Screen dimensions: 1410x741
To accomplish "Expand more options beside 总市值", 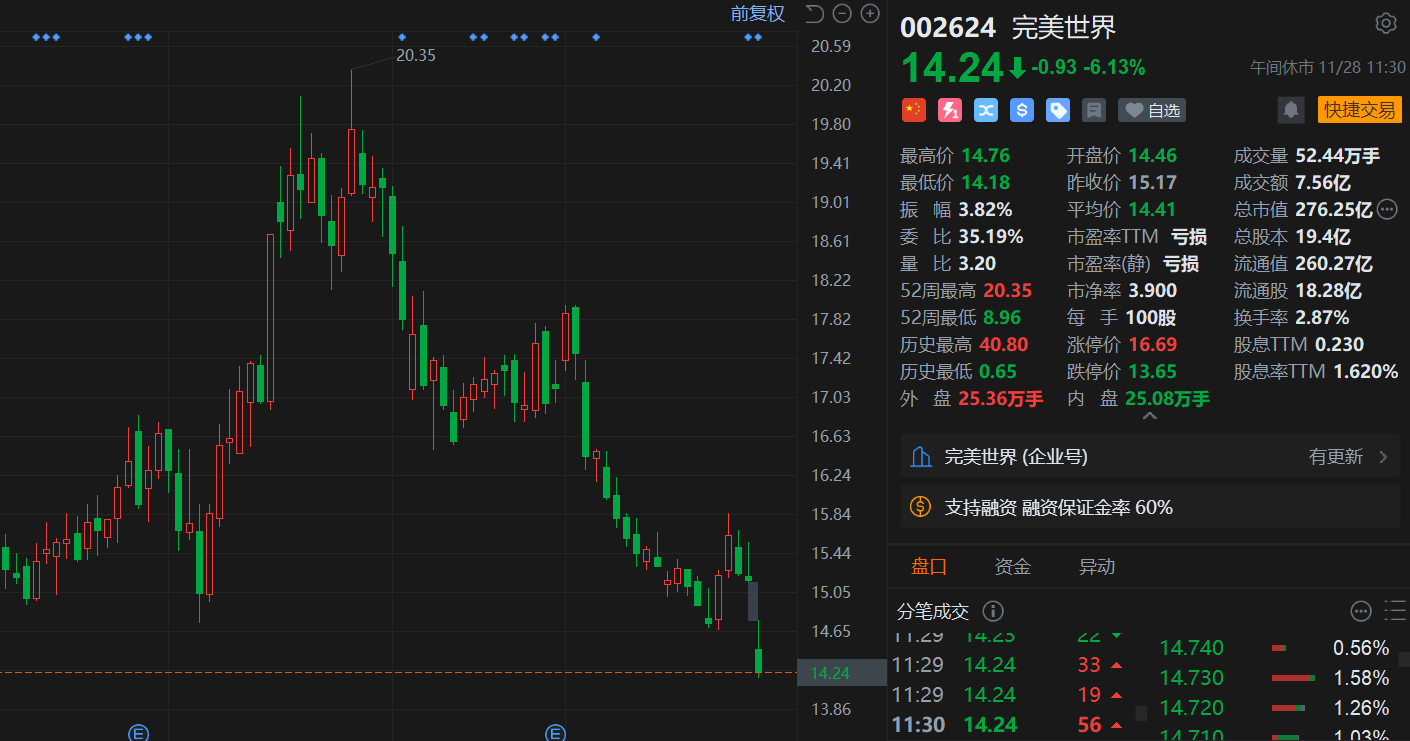I will pos(1387,209).
